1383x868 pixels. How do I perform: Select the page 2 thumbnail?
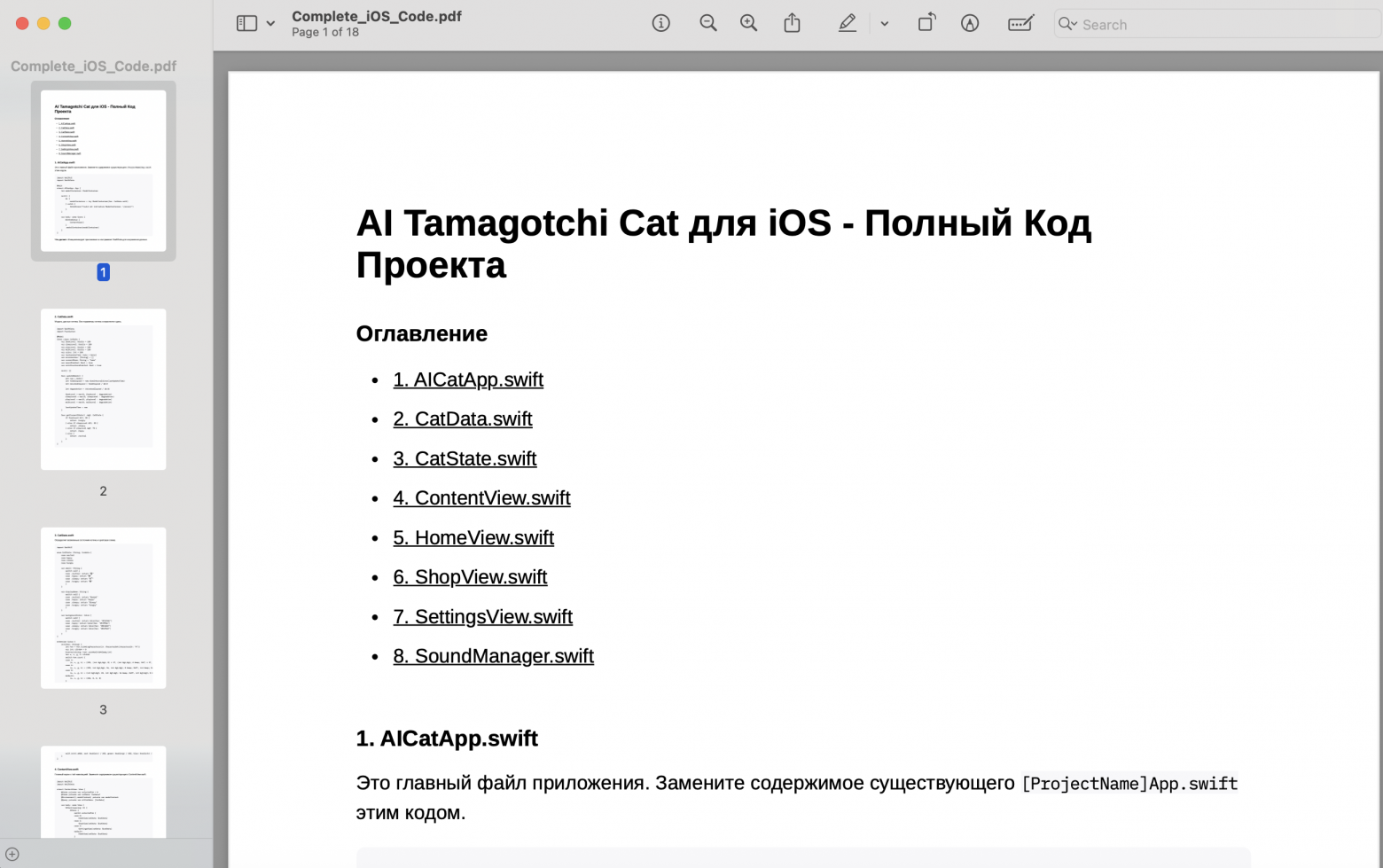pos(103,389)
